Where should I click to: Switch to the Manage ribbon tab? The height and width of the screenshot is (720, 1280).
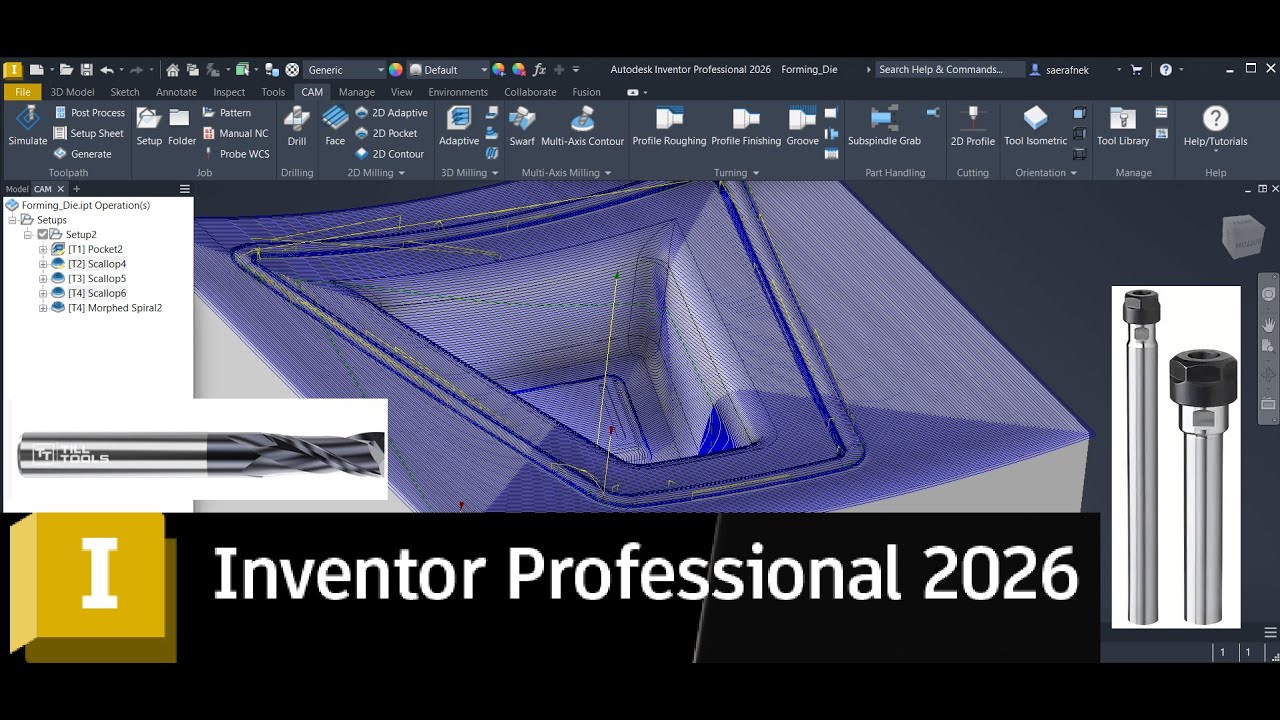tap(357, 92)
